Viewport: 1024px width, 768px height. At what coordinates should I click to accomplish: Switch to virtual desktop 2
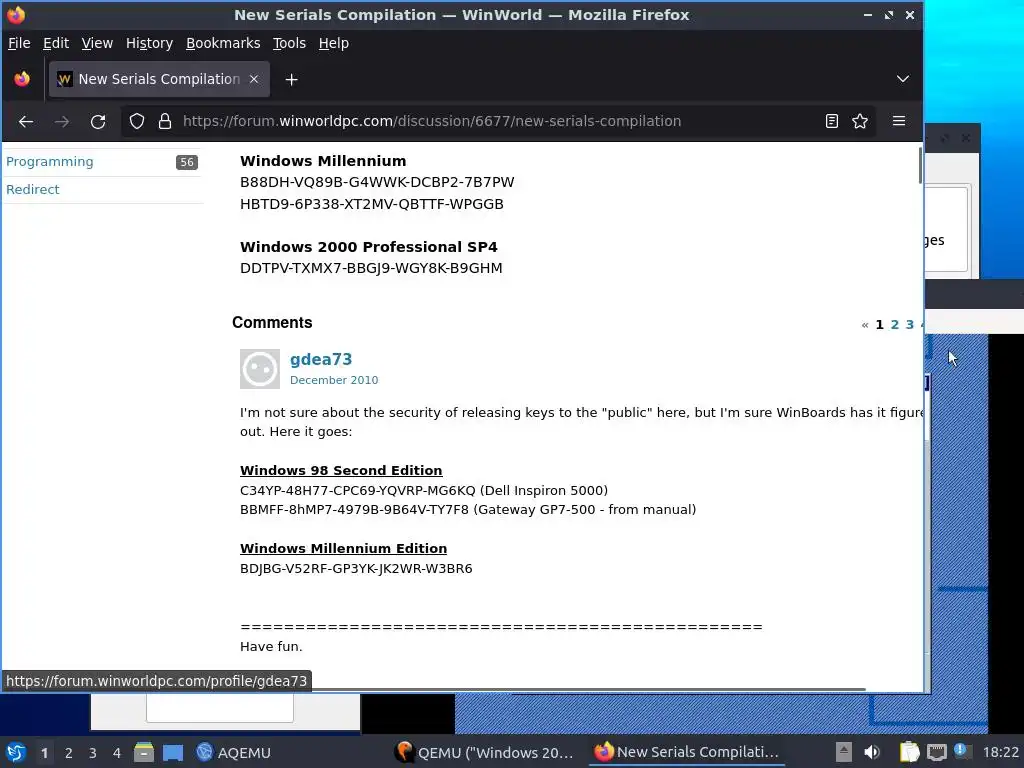pyautogui.click(x=69, y=753)
